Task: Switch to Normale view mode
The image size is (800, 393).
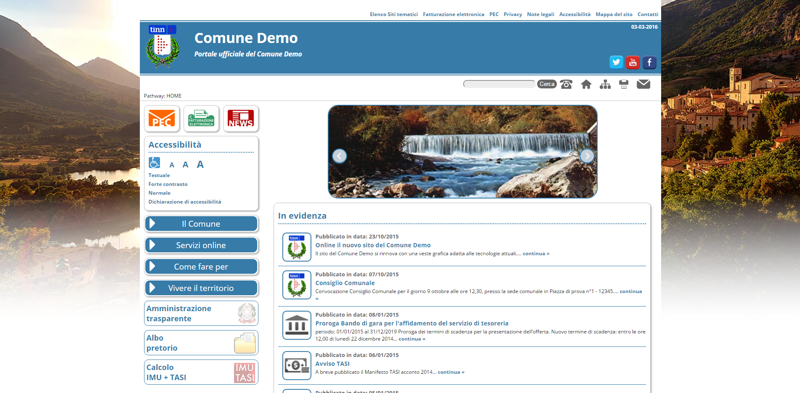Action: [x=159, y=193]
